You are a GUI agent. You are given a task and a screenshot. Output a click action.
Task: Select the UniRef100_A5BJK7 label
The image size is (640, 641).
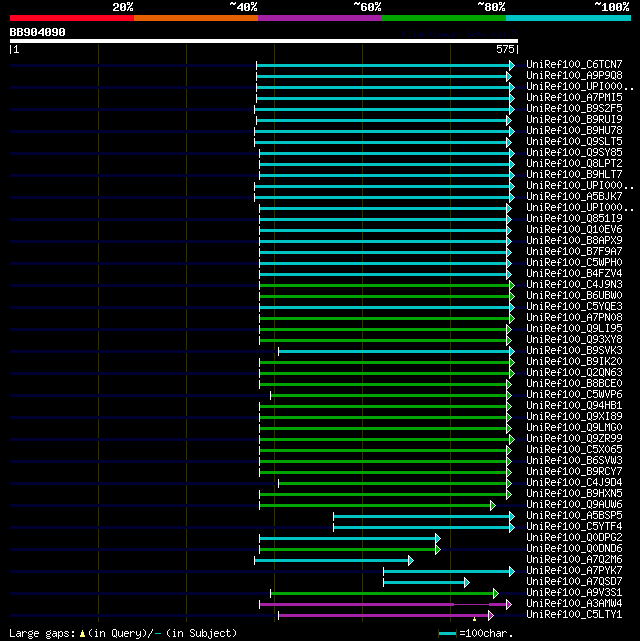click(x=574, y=197)
